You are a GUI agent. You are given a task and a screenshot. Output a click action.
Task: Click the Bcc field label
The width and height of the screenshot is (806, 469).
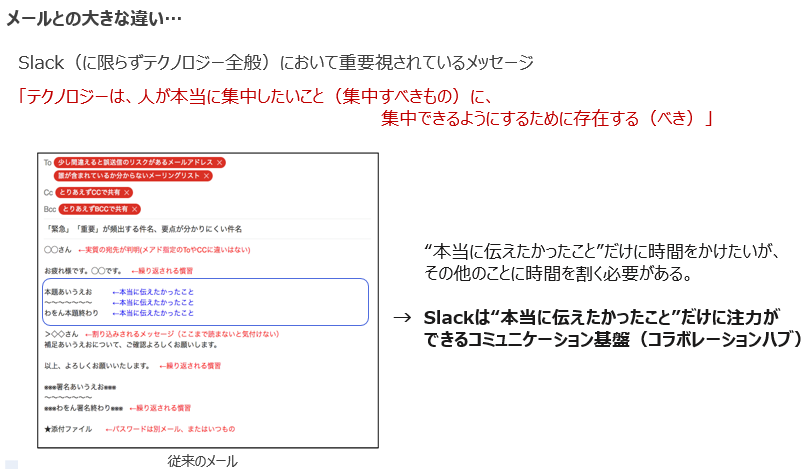50,209
